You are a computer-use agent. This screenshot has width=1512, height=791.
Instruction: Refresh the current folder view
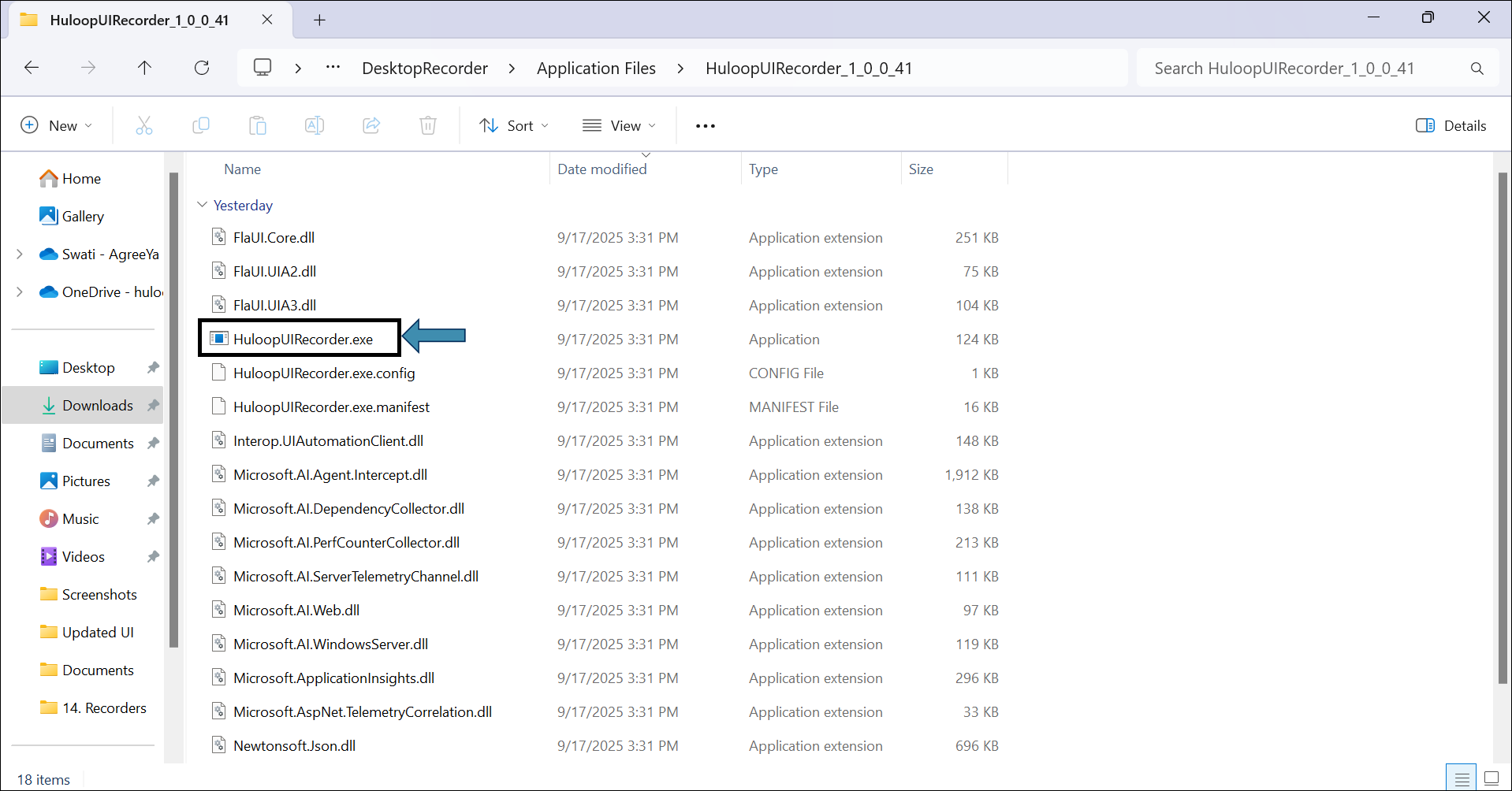202,68
